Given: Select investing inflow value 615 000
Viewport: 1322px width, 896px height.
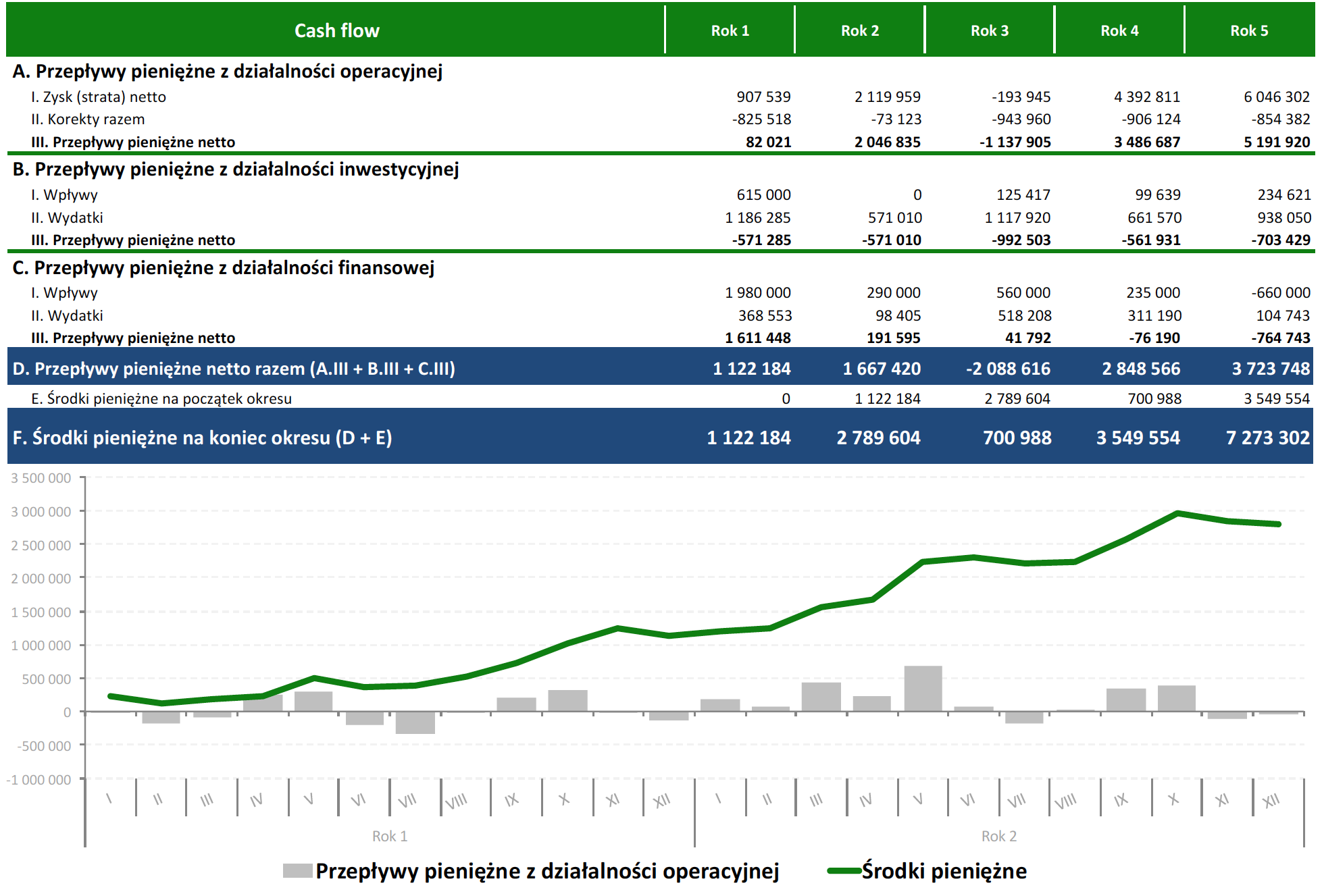Looking at the screenshot, I should coord(763,195).
